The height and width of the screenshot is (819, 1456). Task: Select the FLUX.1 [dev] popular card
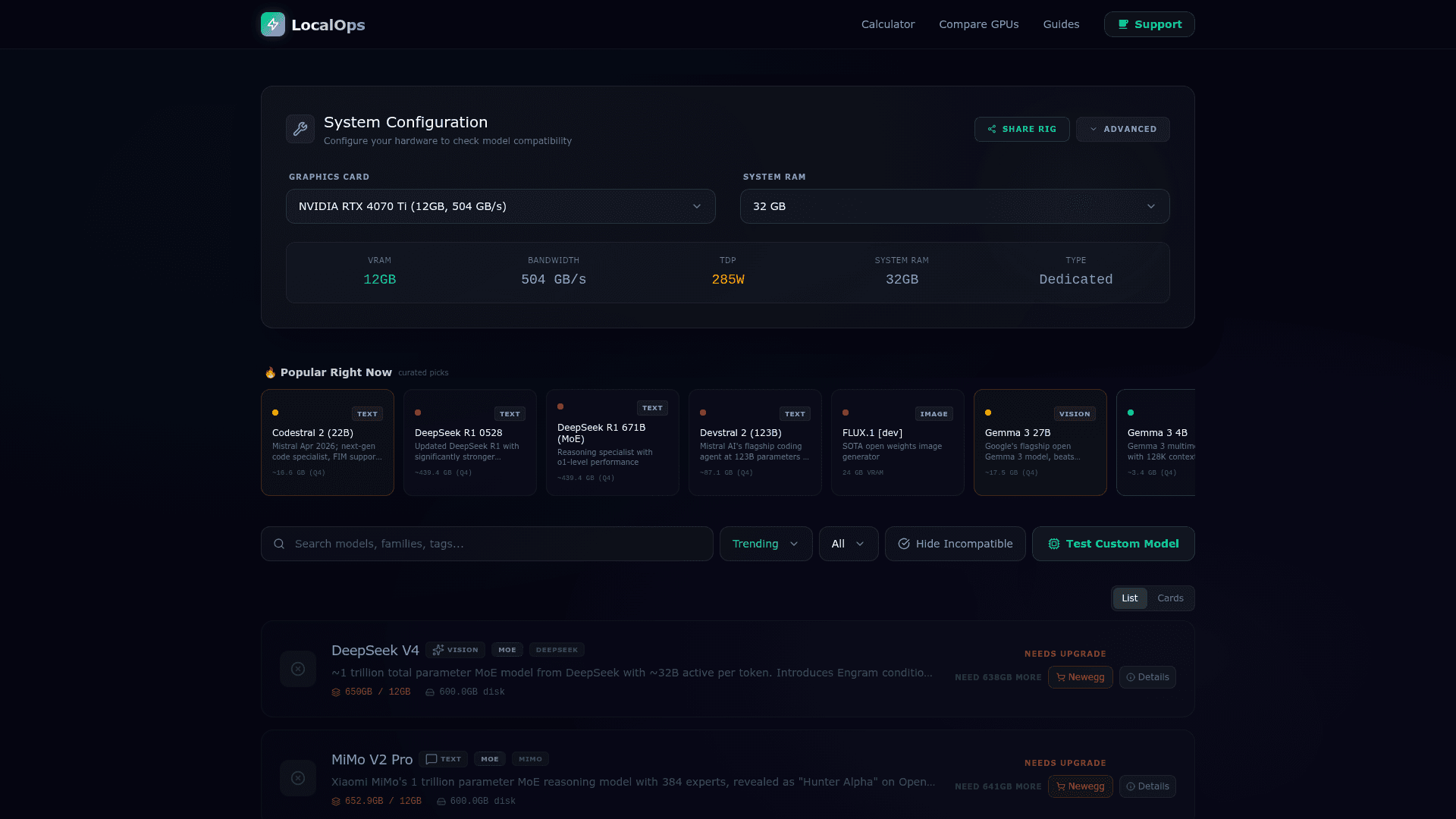(x=897, y=443)
